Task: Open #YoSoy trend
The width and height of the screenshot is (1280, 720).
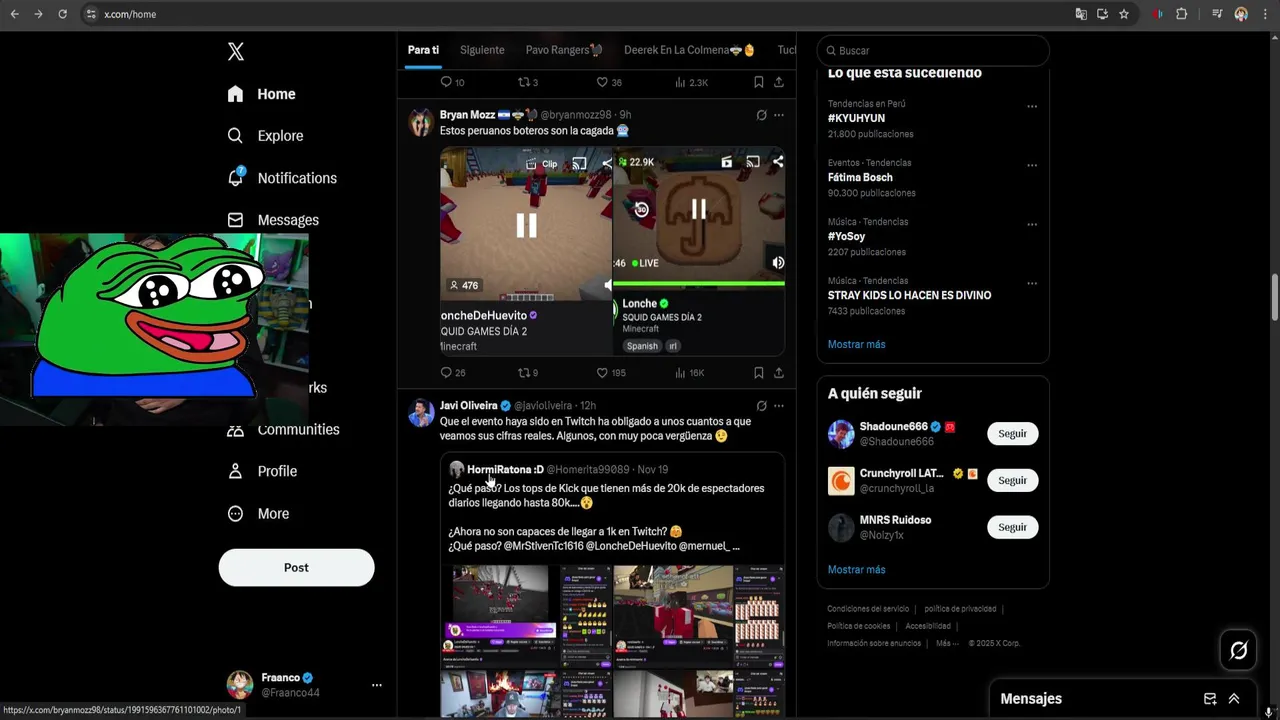Action: (846, 236)
